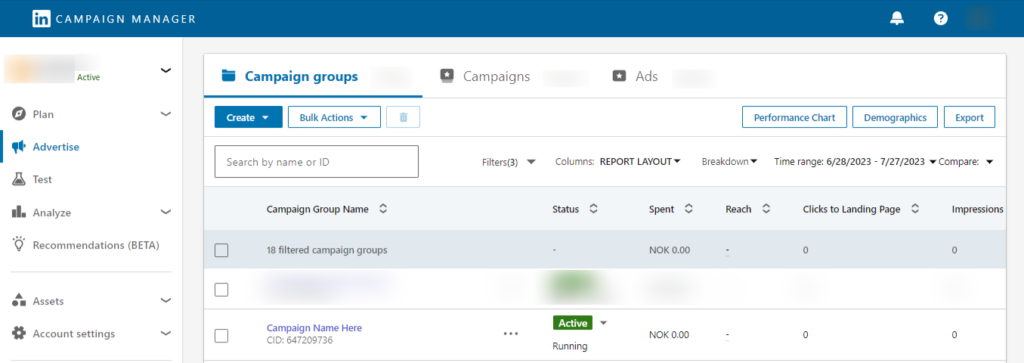
Task: Click the Campaigns tab icon
Action: point(447,76)
